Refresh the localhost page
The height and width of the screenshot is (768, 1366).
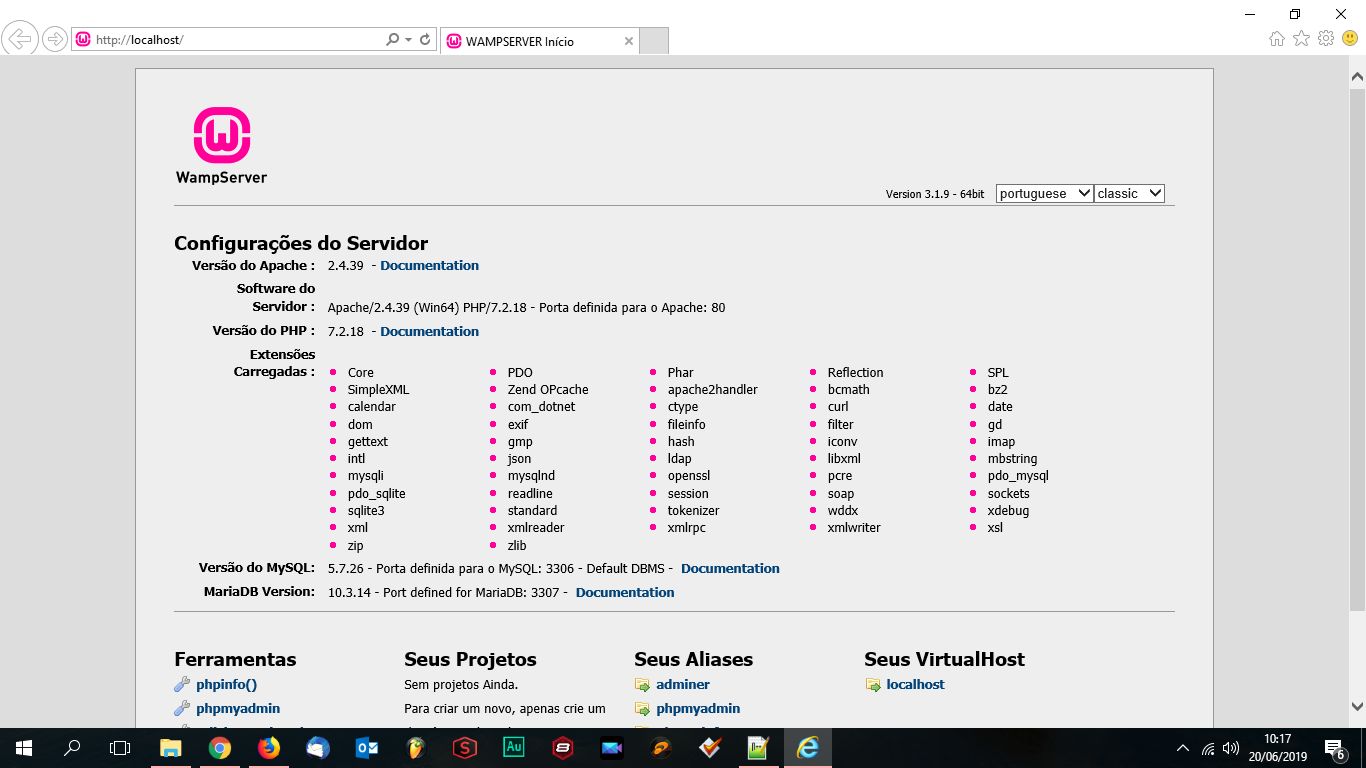coord(425,40)
